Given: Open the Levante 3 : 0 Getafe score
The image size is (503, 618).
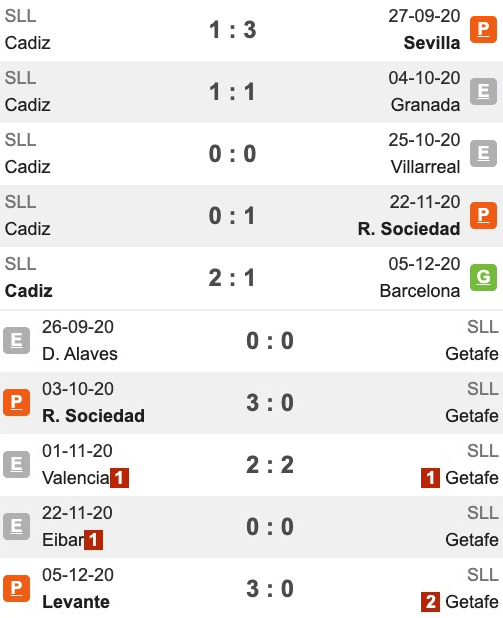Looking at the screenshot, I should click(270, 588).
